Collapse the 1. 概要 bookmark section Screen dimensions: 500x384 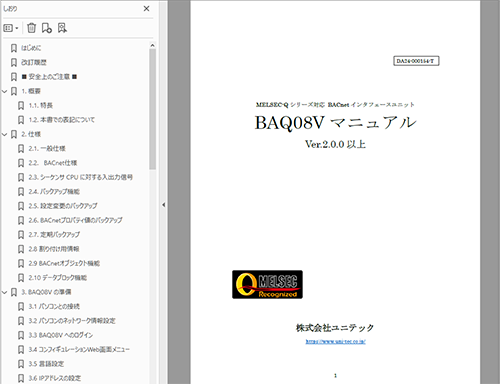pos(4,91)
